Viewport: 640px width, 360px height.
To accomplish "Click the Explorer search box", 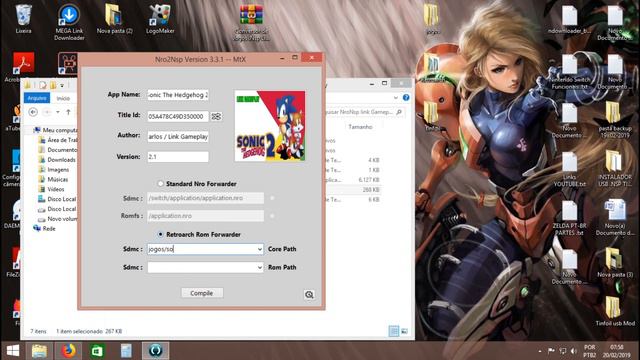I will click(x=364, y=112).
